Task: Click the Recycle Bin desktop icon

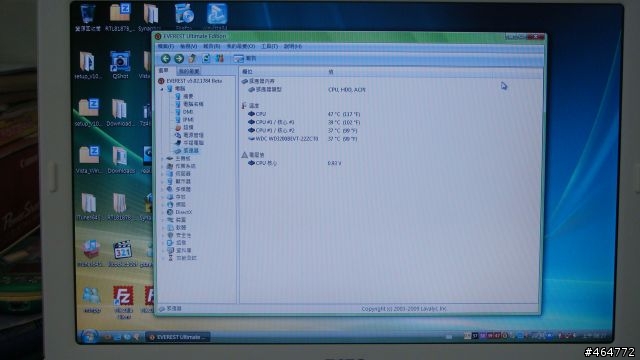Action: click(x=87, y=17)
